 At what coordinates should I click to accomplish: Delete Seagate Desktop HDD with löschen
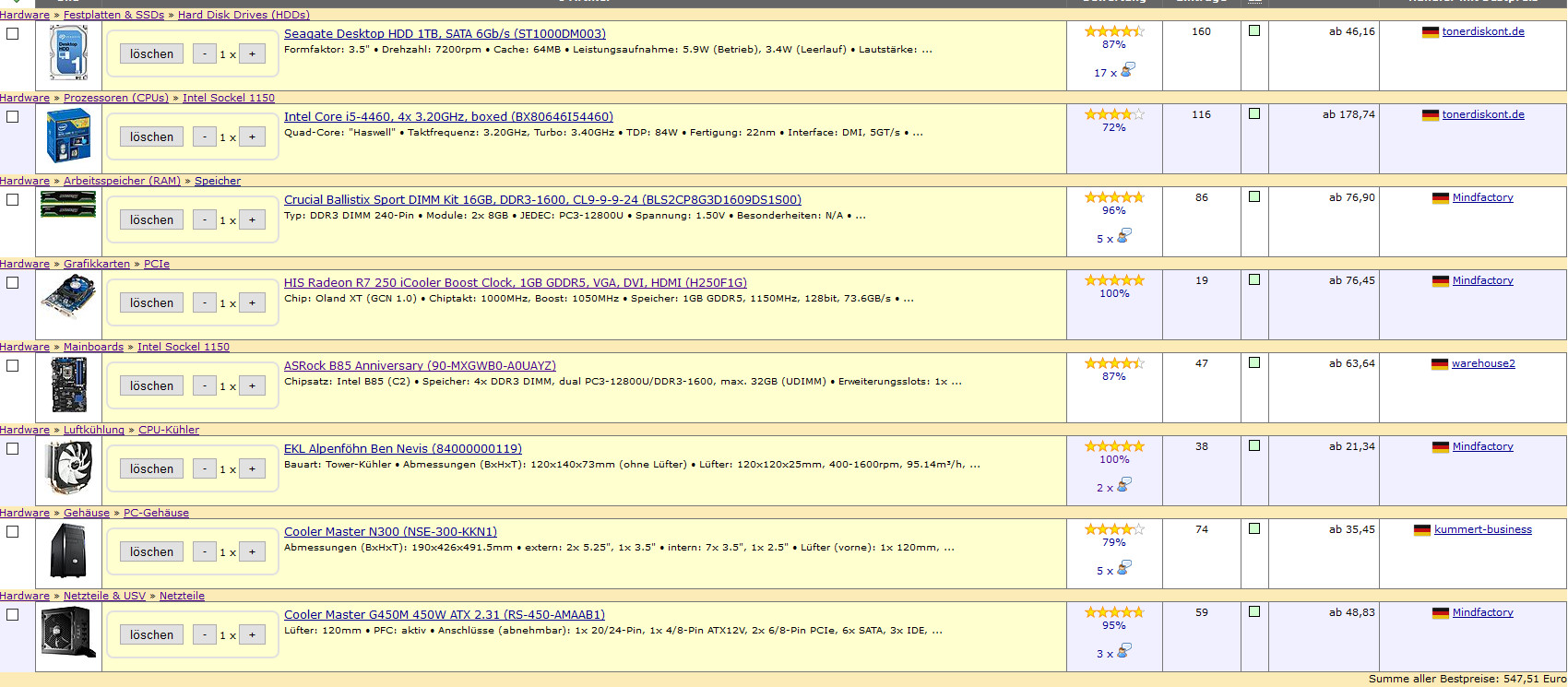coord(151,53)
